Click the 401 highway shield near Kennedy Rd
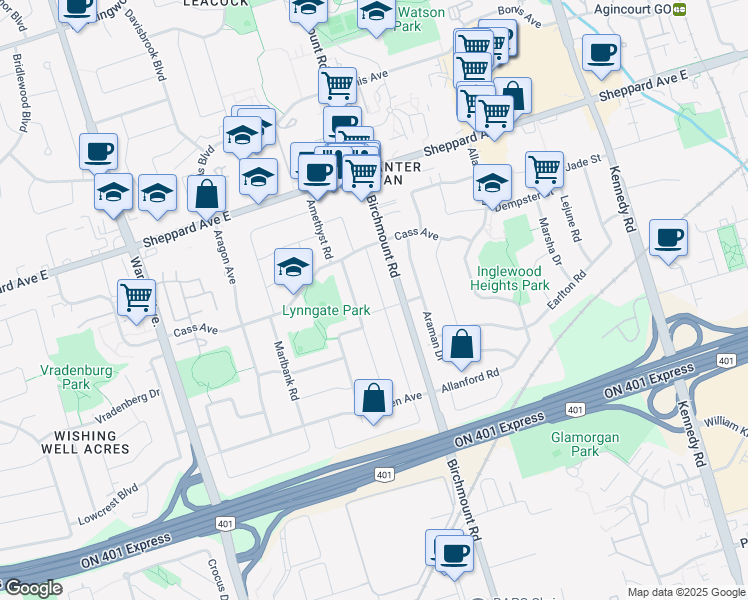 tap(726, 361)
